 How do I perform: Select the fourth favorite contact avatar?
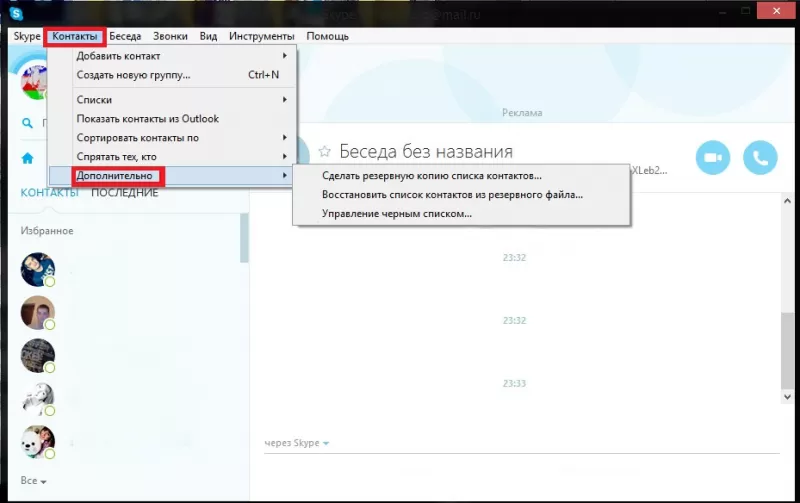pos(38,399)
